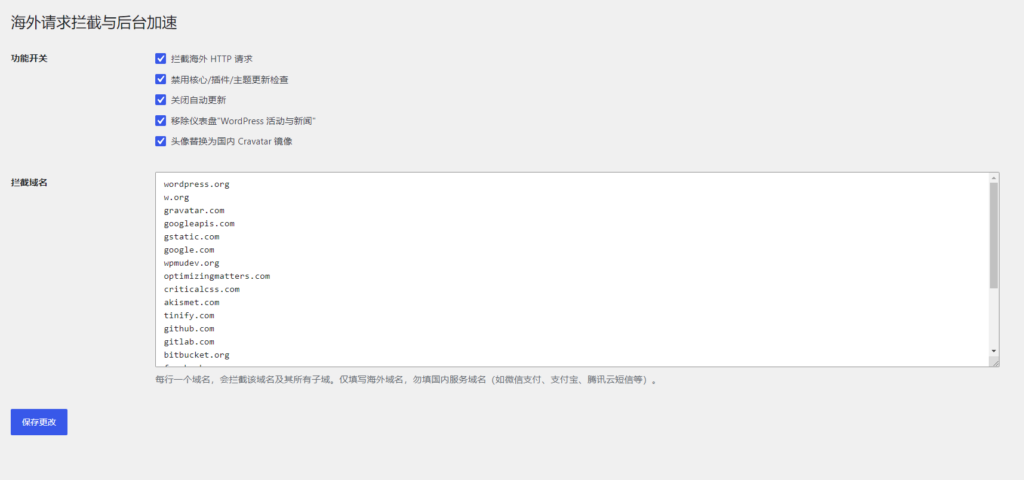This screenshot has width=1024, height=480.
Task: Click the 关闭自动更新 label text
Action: pyautogui.click(x=199, y=100)
